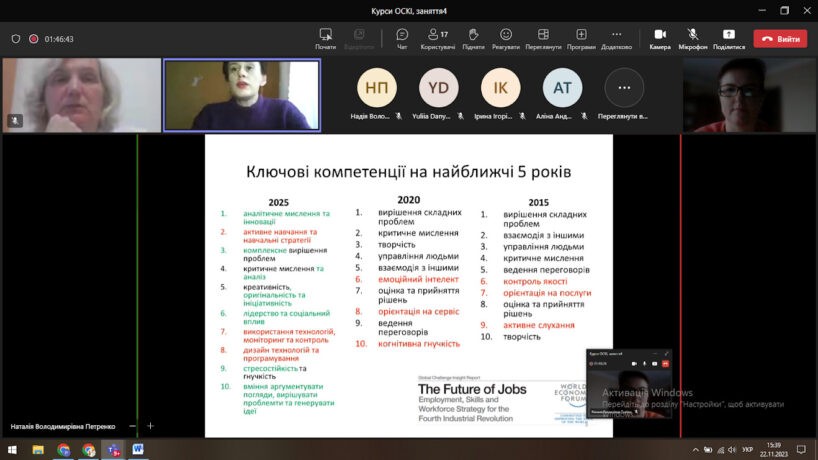
Task: Open the Chat (Чат) panel
Action: coord(402,38)
